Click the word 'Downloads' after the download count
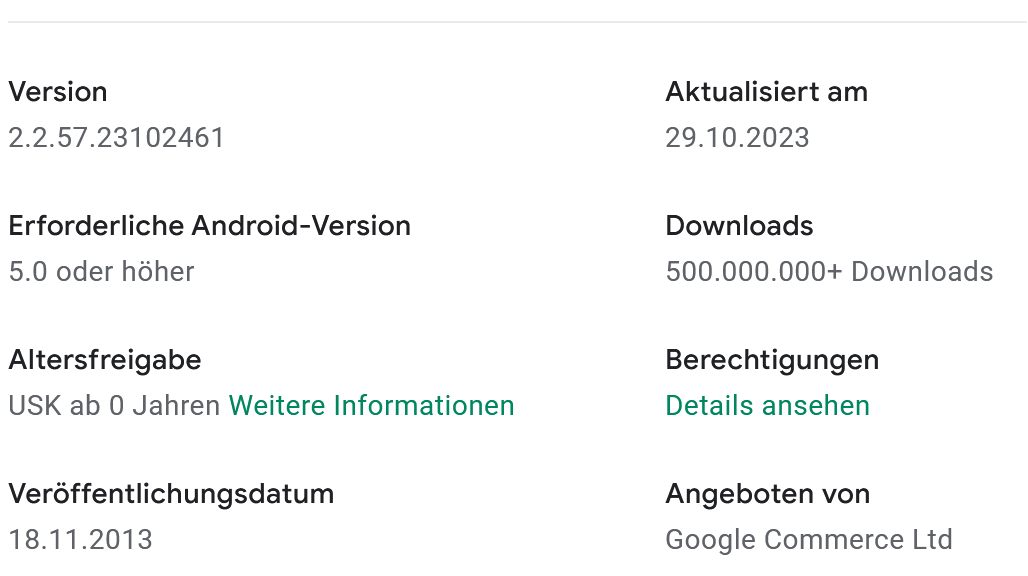 (922, 272)
